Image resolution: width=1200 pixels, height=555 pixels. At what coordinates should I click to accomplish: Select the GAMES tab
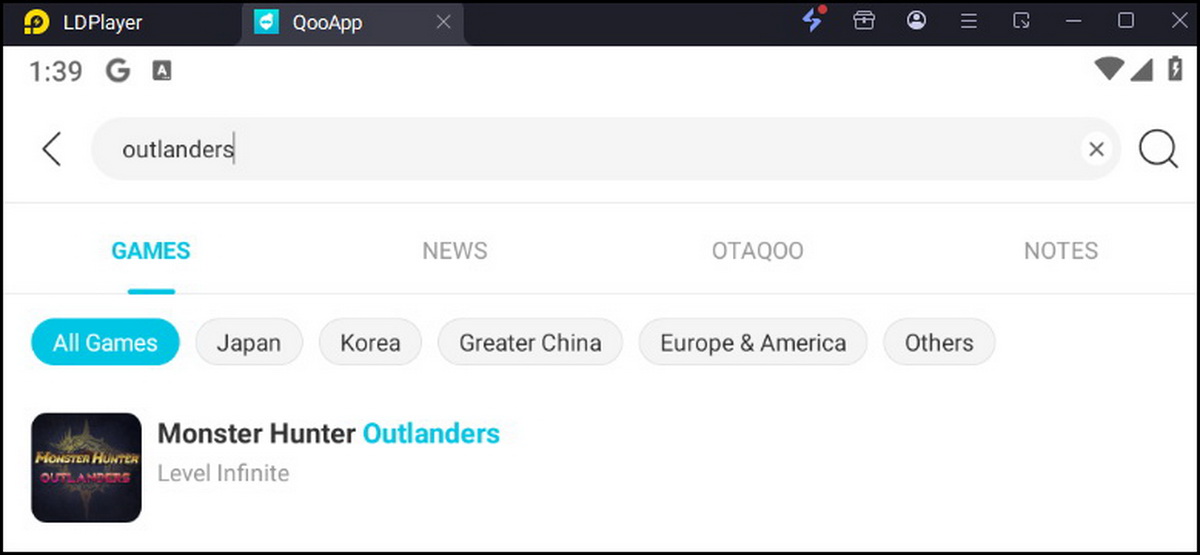[151, 251]
